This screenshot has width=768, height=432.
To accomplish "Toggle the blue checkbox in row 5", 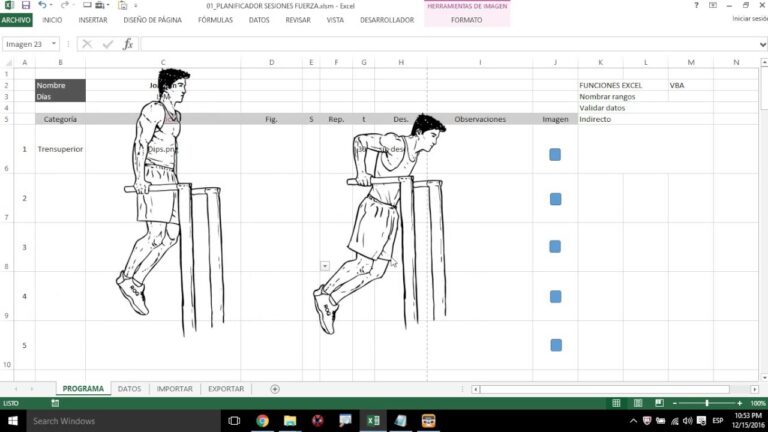I will click(555, 345).
